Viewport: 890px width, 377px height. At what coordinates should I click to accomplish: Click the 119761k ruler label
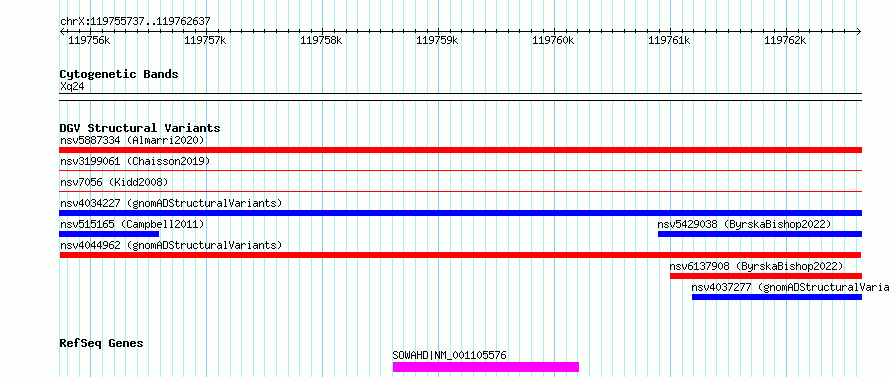point(669,40)
